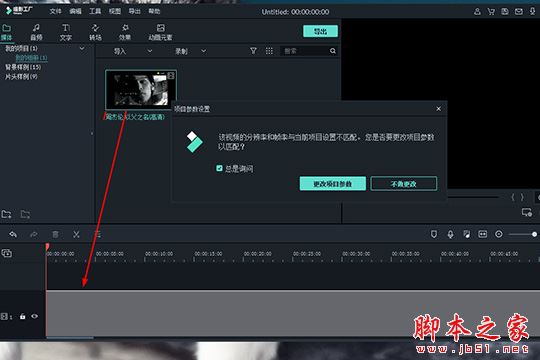The height and width of the screenshot is (360, 540).
Task: Click the add new folder icon
Action: [6, 214]
